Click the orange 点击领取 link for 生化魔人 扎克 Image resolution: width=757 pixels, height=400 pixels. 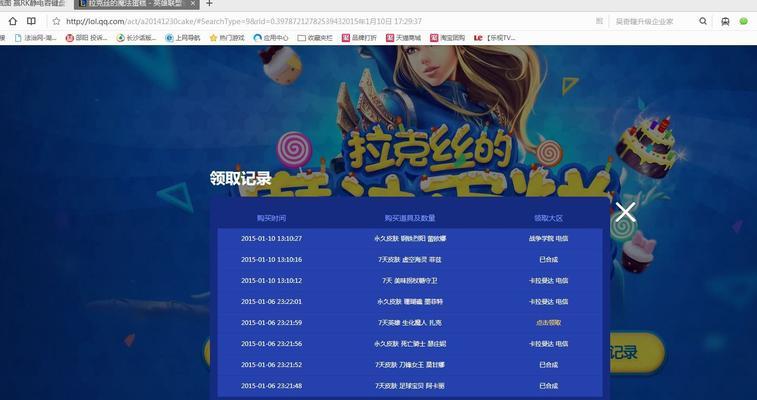(x=548, y=323)
